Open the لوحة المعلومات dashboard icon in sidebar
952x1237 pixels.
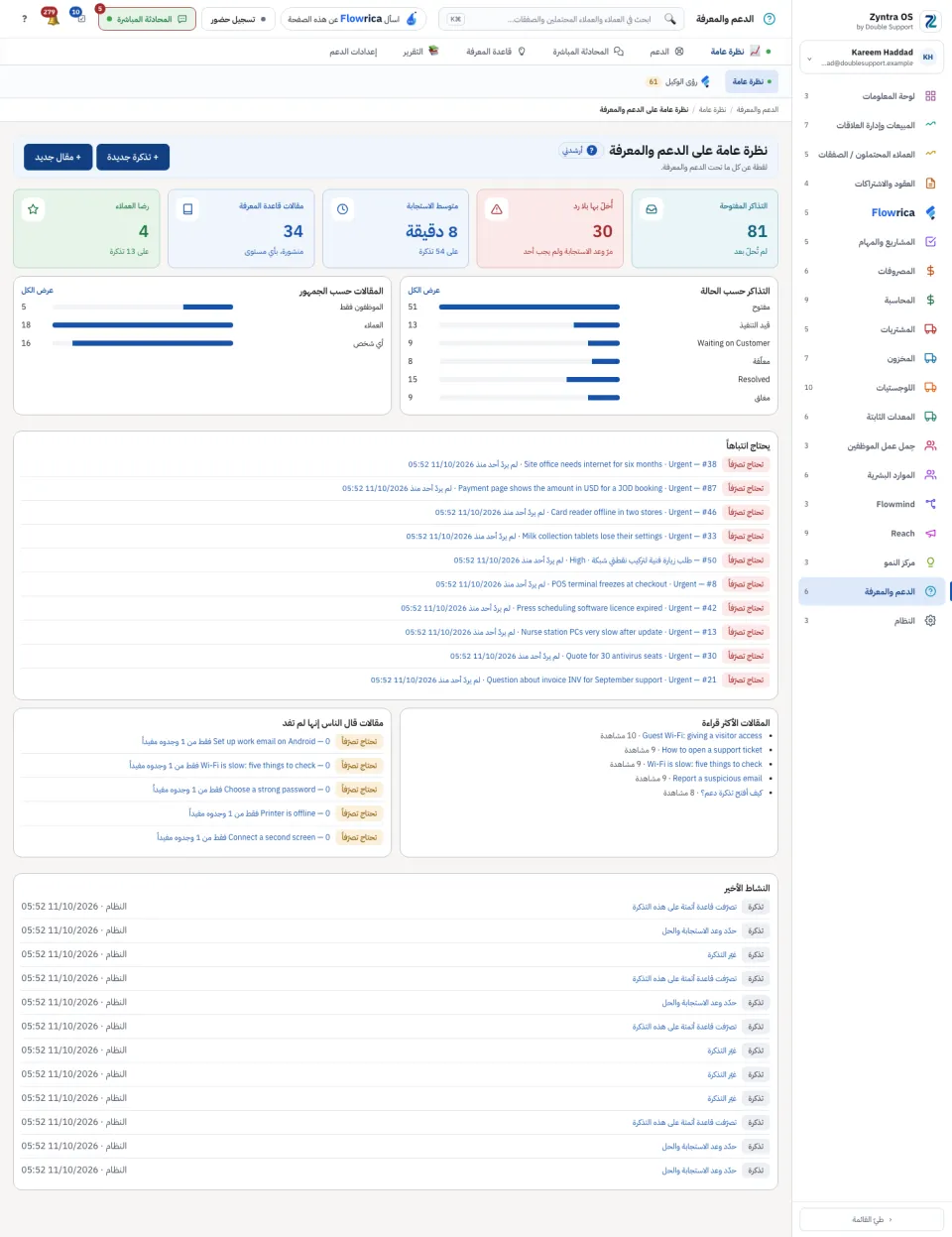point(930,96)
